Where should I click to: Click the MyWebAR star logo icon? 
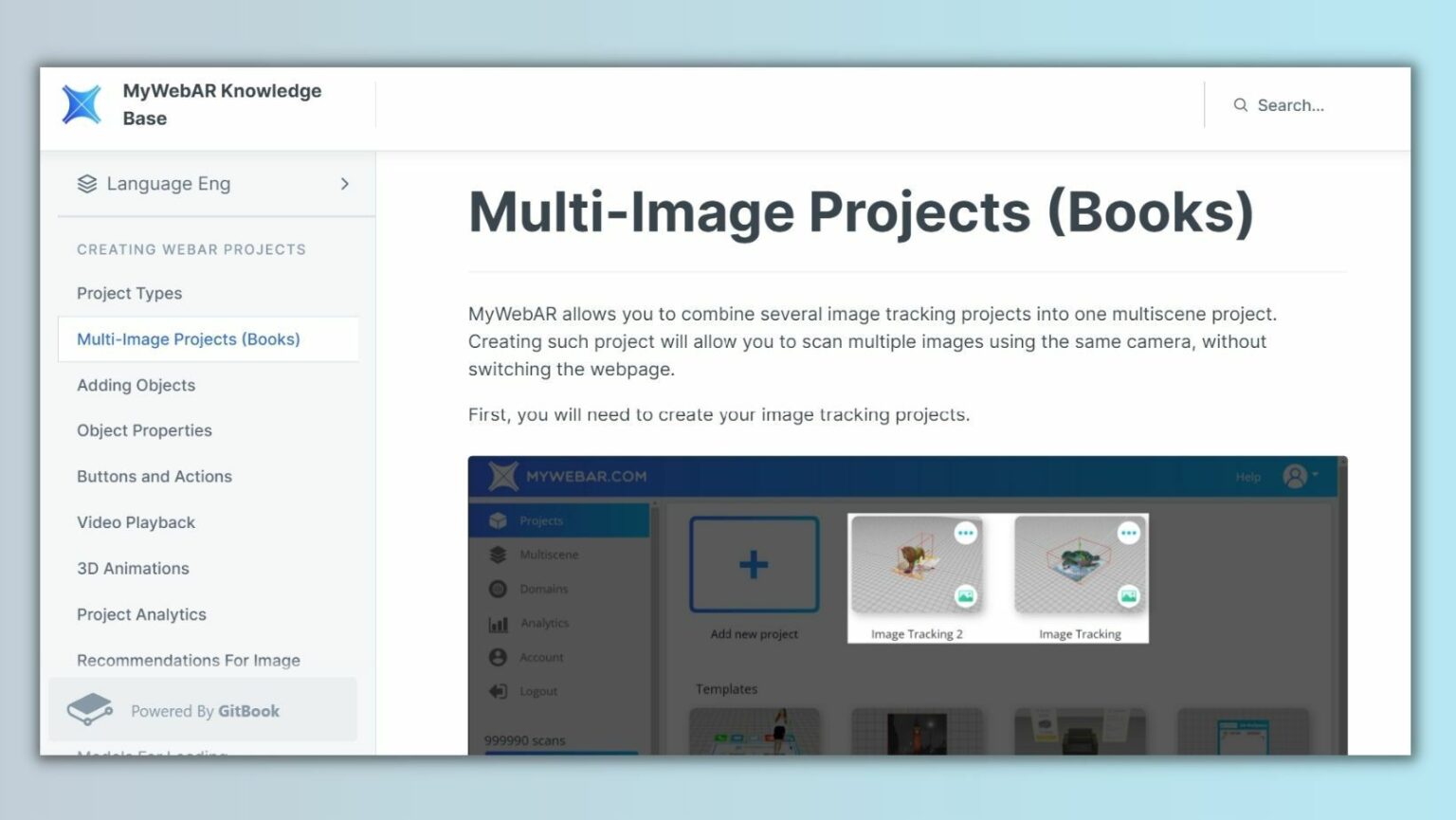[x=82, y=104]
